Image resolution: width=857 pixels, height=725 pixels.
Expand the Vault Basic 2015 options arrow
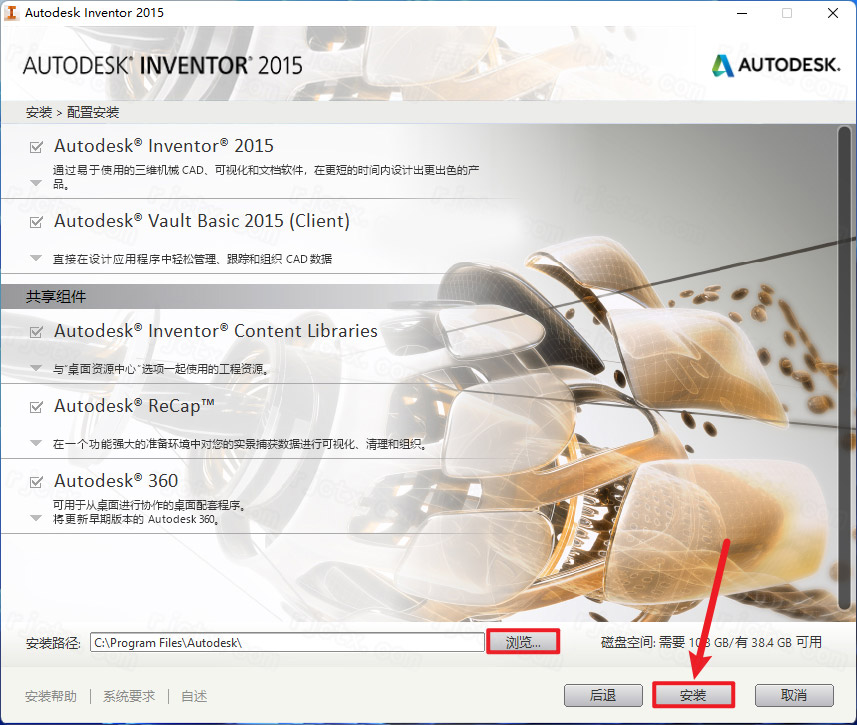pos(36,258)
